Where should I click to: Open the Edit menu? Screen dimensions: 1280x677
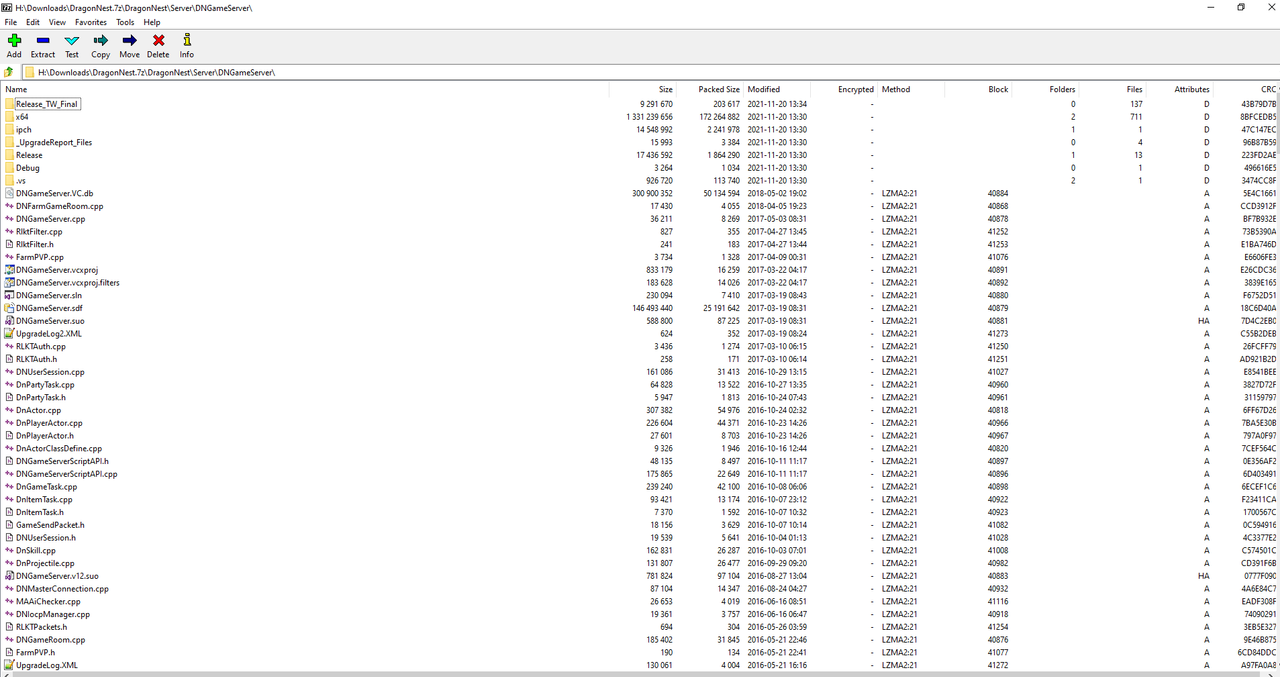(x=33, y=22)
